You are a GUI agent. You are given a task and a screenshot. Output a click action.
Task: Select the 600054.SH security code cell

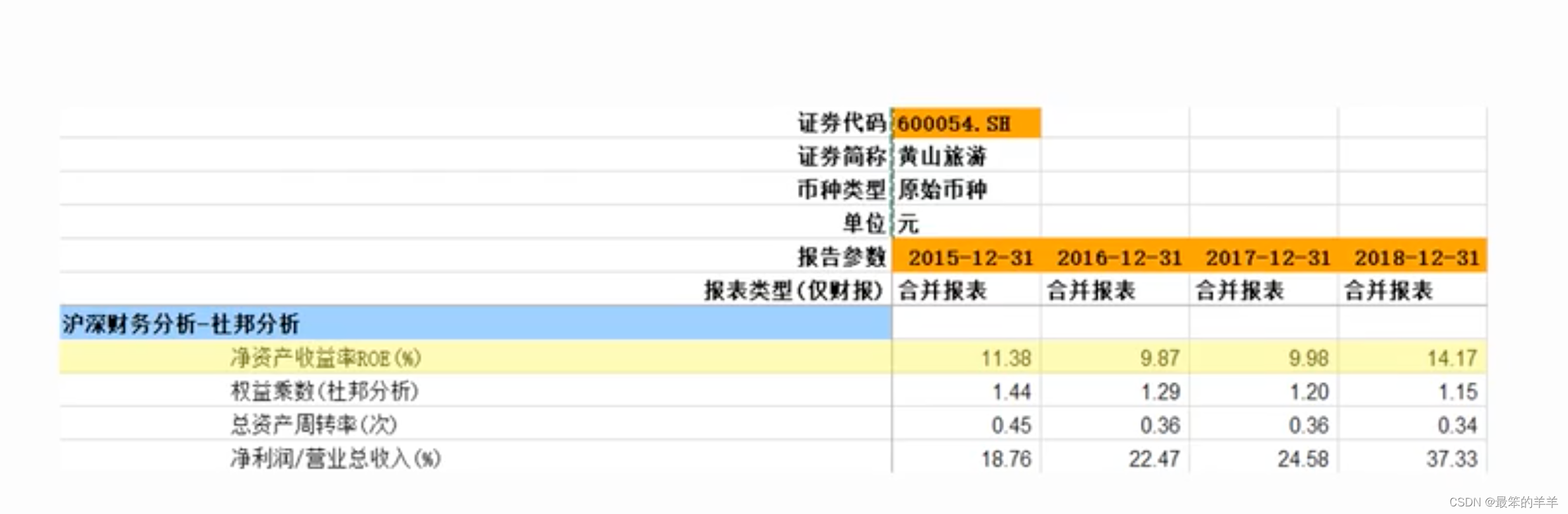[x=966, y=123]
